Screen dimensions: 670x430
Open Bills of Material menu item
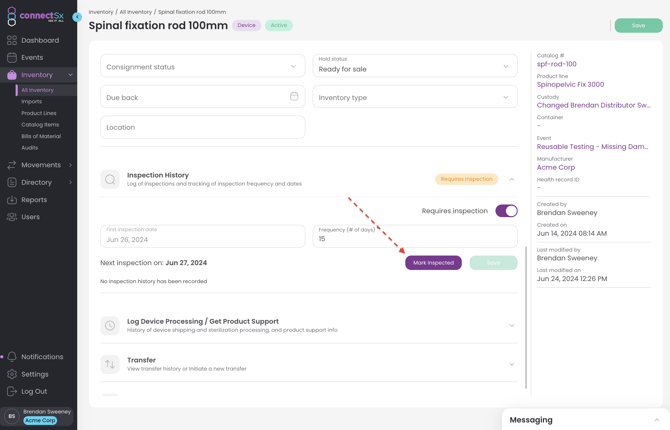click(41, 136)
